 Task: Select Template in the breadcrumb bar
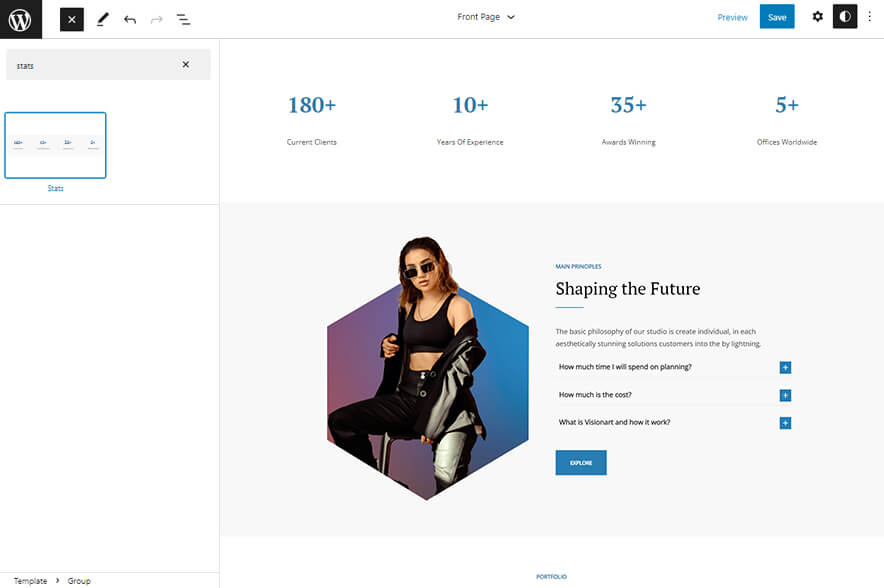point(30,580)
